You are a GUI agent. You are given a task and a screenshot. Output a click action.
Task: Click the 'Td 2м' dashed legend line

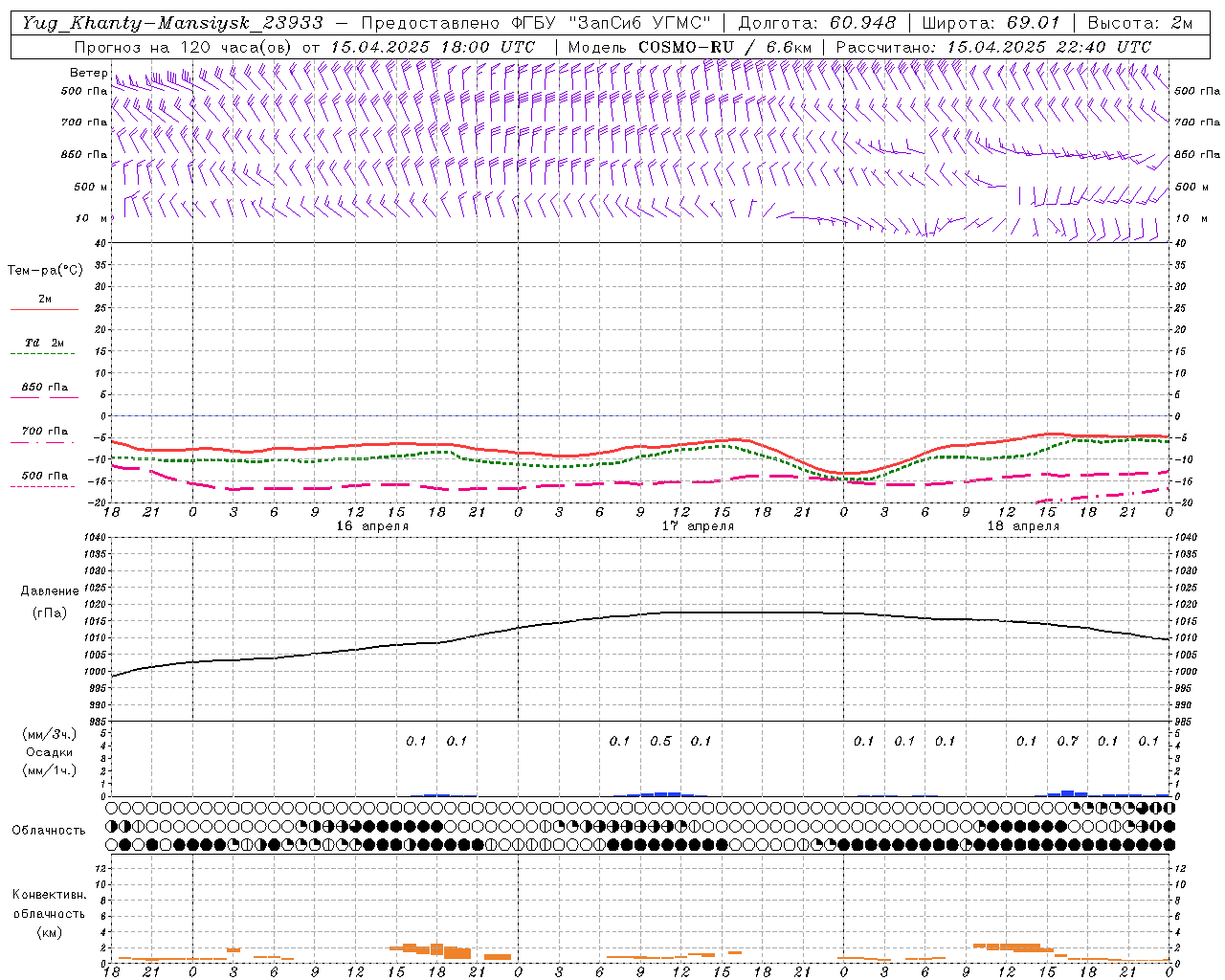(x=44, y=354)
